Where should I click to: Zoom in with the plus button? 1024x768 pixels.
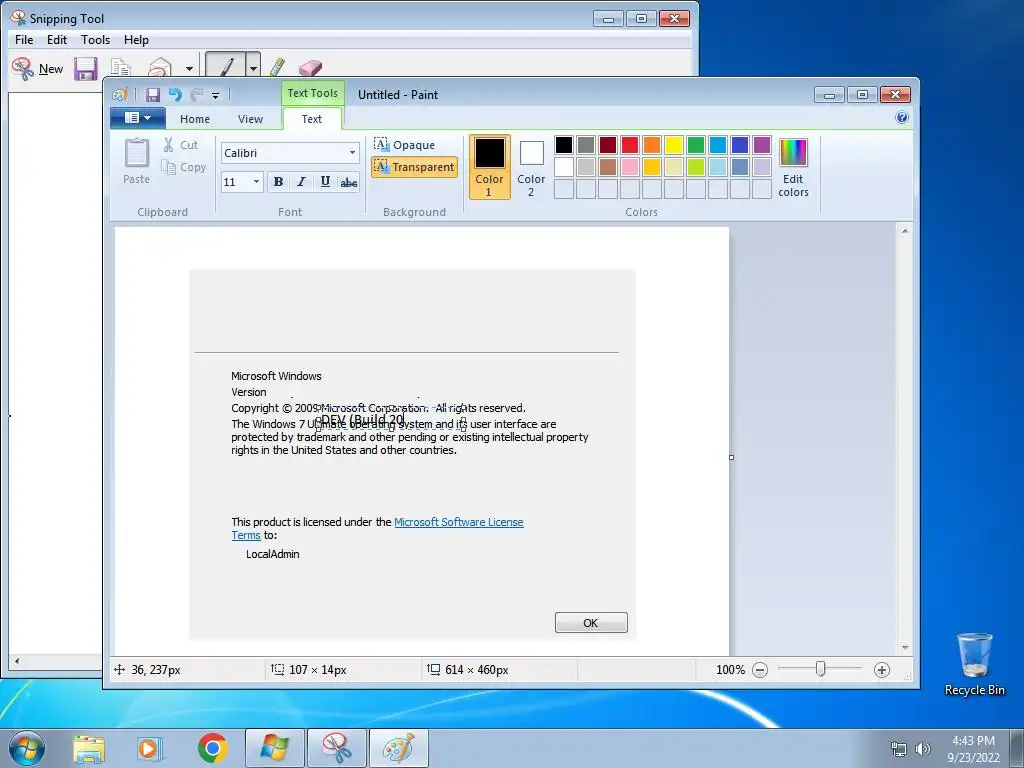click(x=882, y=670)
